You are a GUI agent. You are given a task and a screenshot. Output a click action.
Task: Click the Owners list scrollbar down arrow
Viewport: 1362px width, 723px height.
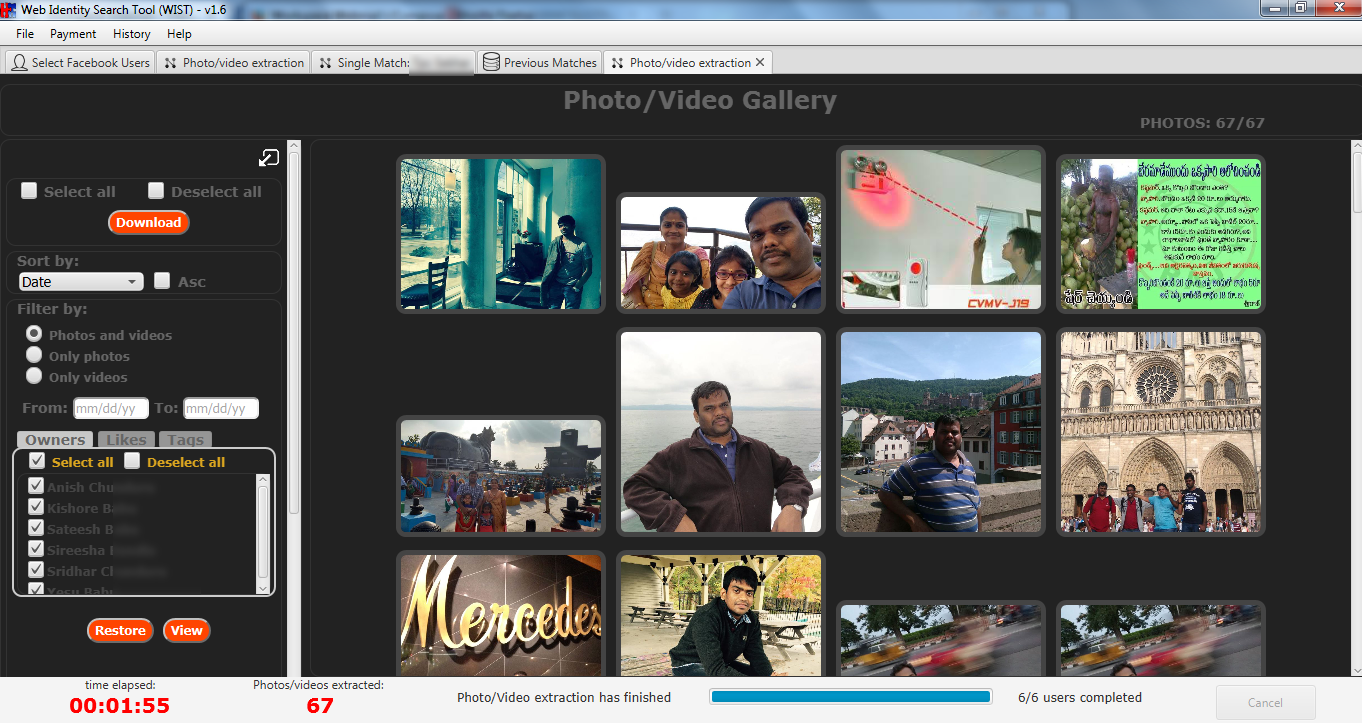tap(263, 587)
